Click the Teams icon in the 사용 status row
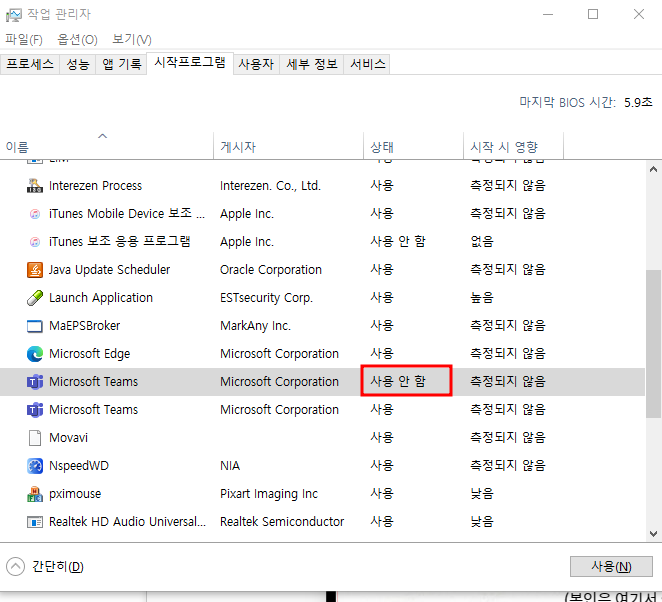 point(35,409)
